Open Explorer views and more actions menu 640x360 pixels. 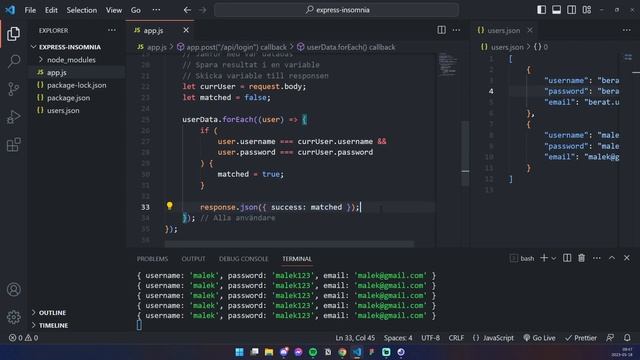[111, 30]
